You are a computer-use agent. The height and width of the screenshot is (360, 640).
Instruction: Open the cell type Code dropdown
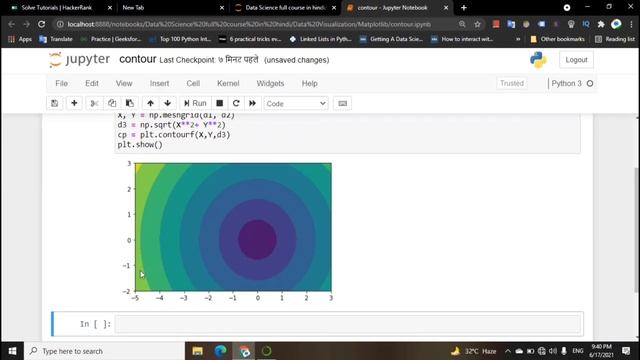(x=296, y=104)
